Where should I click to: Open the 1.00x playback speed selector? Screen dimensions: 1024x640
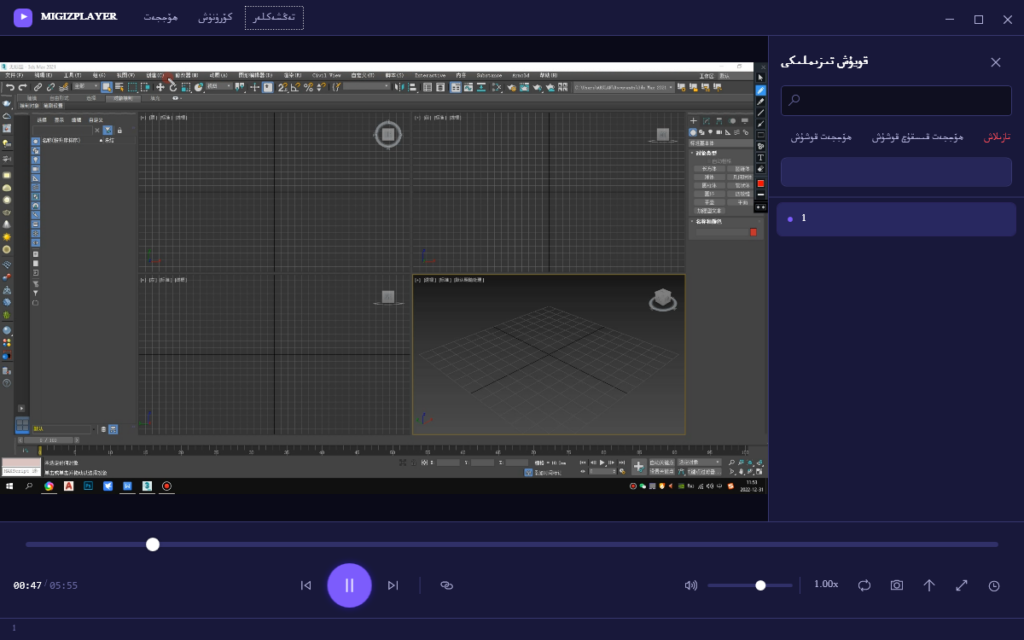coord(826,584)
